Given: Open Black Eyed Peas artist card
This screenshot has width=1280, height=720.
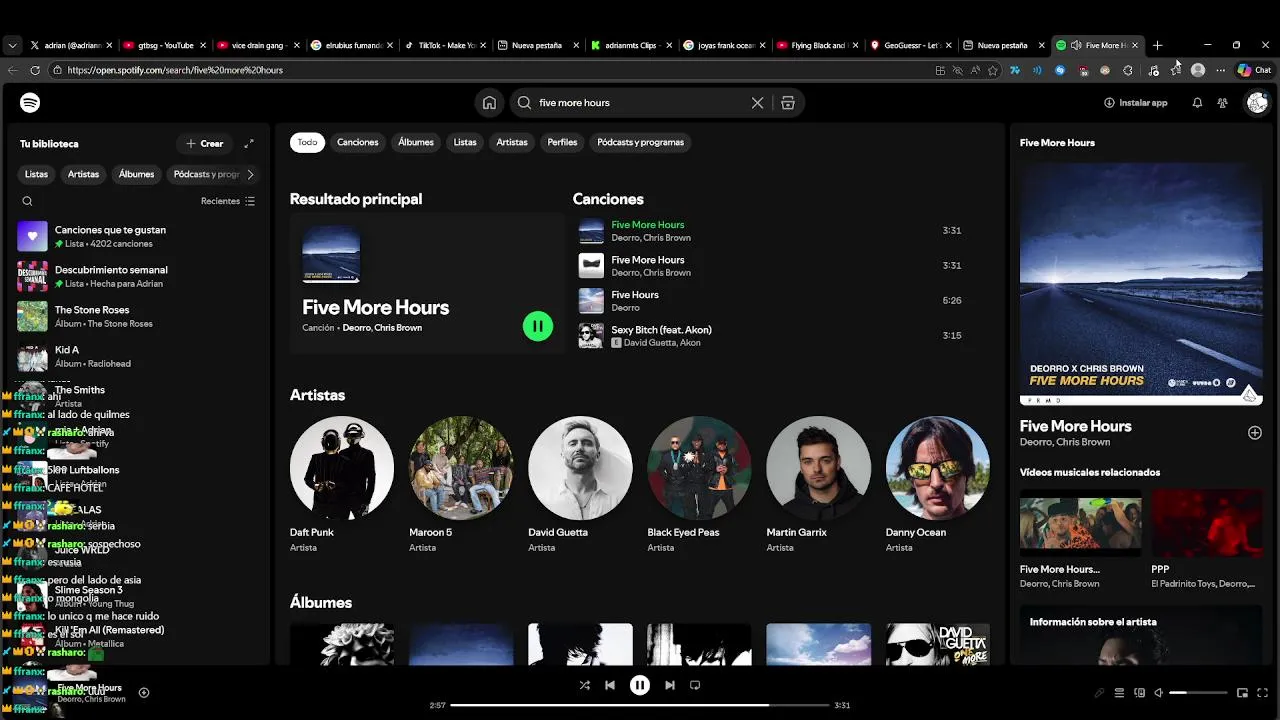Looking at the screenshot, I should tap(699, 485).
